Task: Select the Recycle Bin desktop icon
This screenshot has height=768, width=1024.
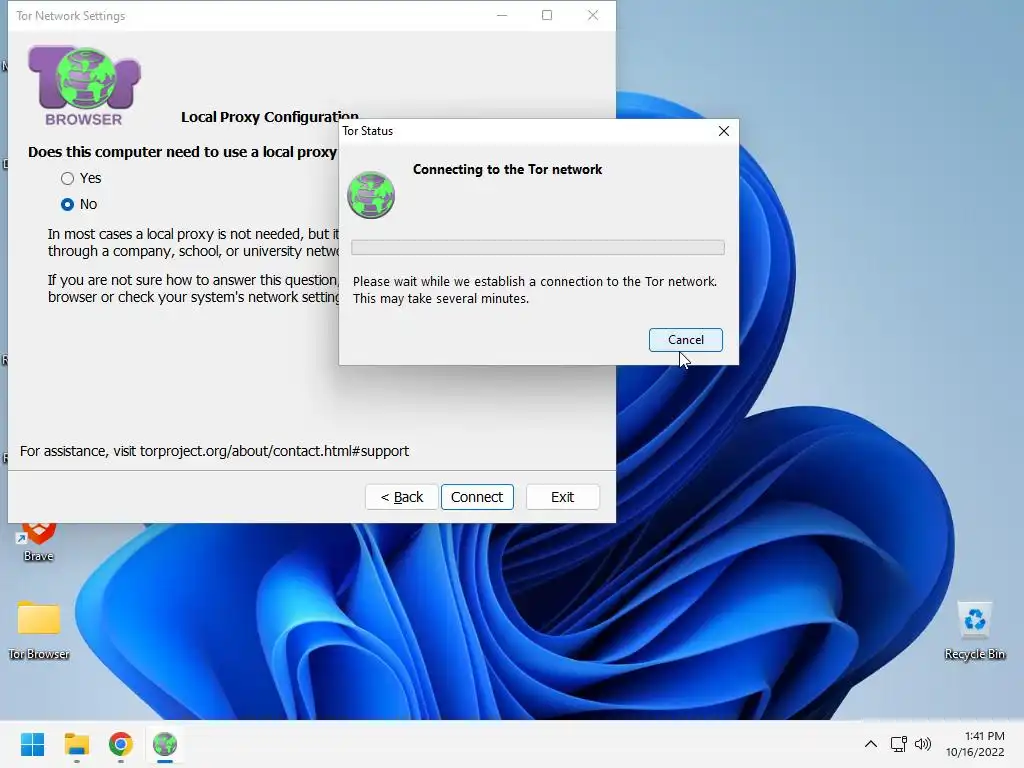Action: click(974, 630)
